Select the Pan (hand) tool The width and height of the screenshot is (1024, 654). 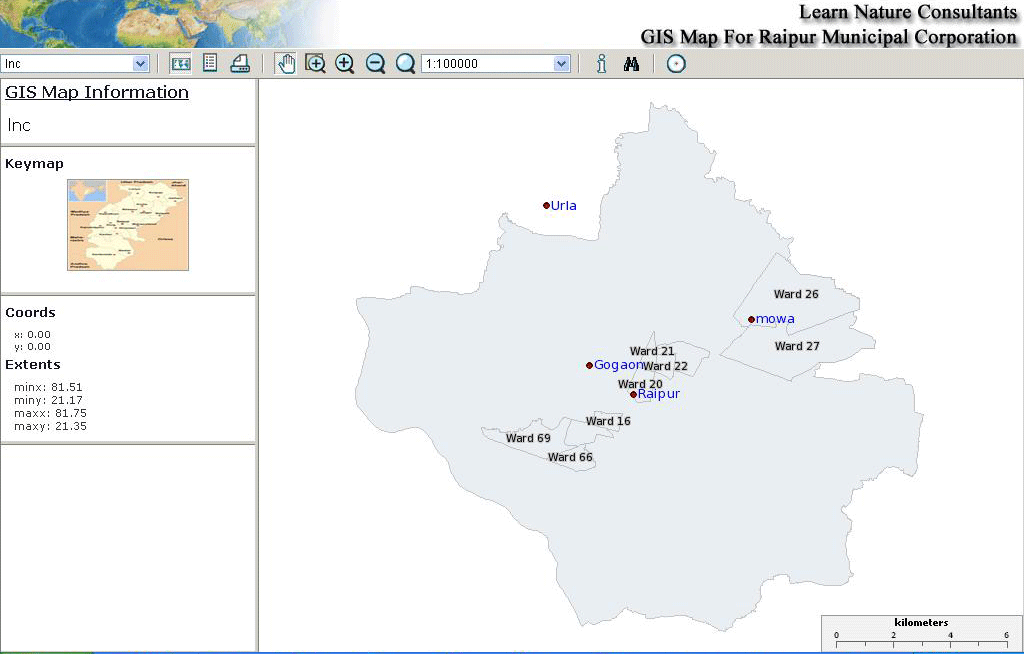[x=285, y=63]
